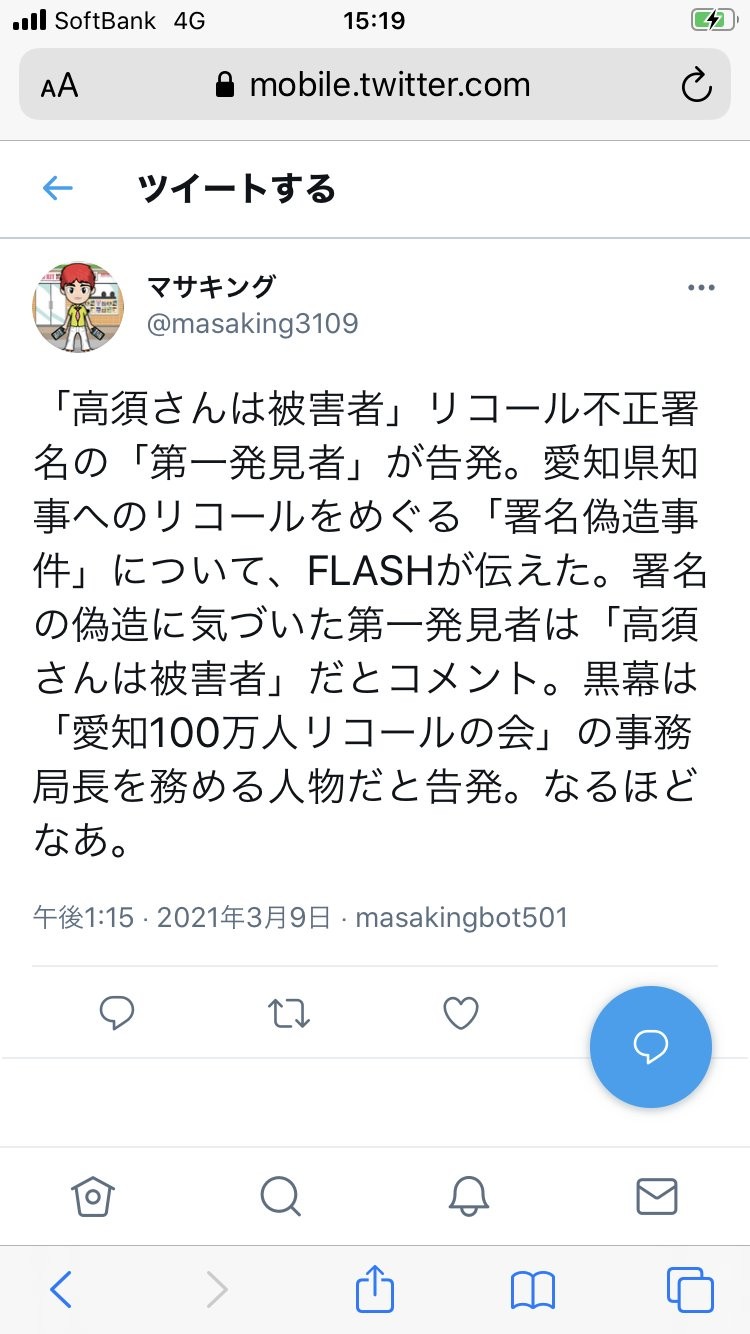Like the tweet with heart icon
This screenshot has width=750, height=1334.
(x=461, y=1014)
